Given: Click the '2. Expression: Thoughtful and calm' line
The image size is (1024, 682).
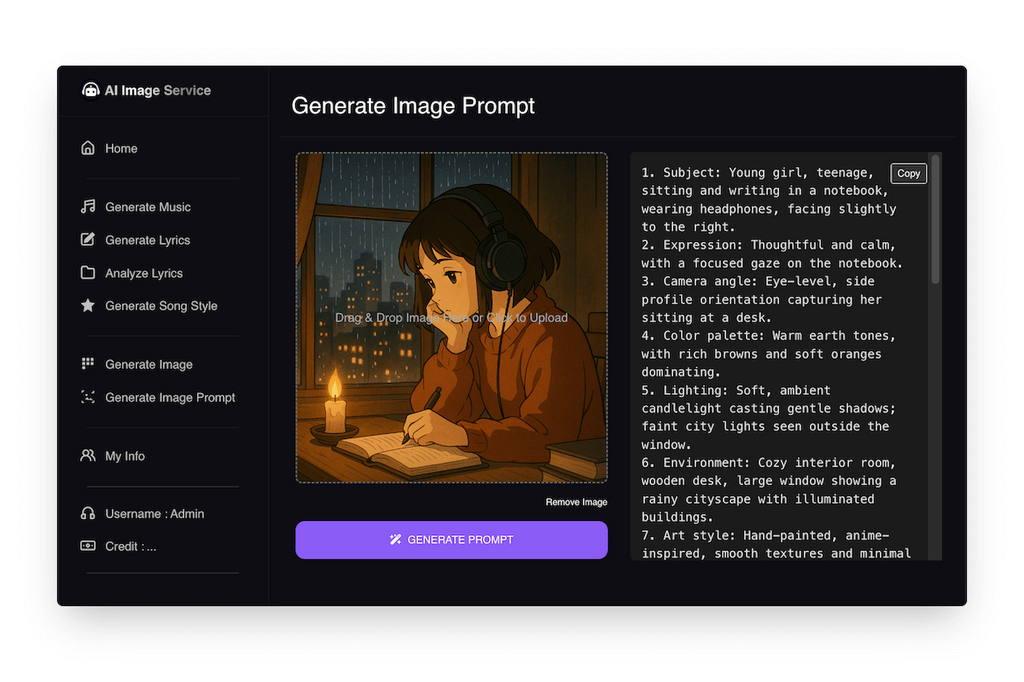Looking at the screenshot, I should pyautogui.click(x=768, y=245).
